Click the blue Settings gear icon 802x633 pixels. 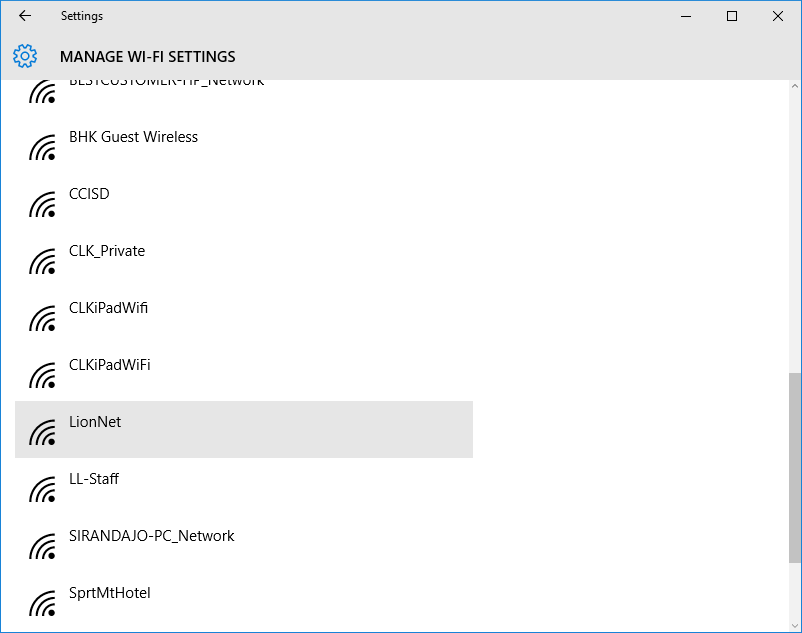(x=25, y=56)
